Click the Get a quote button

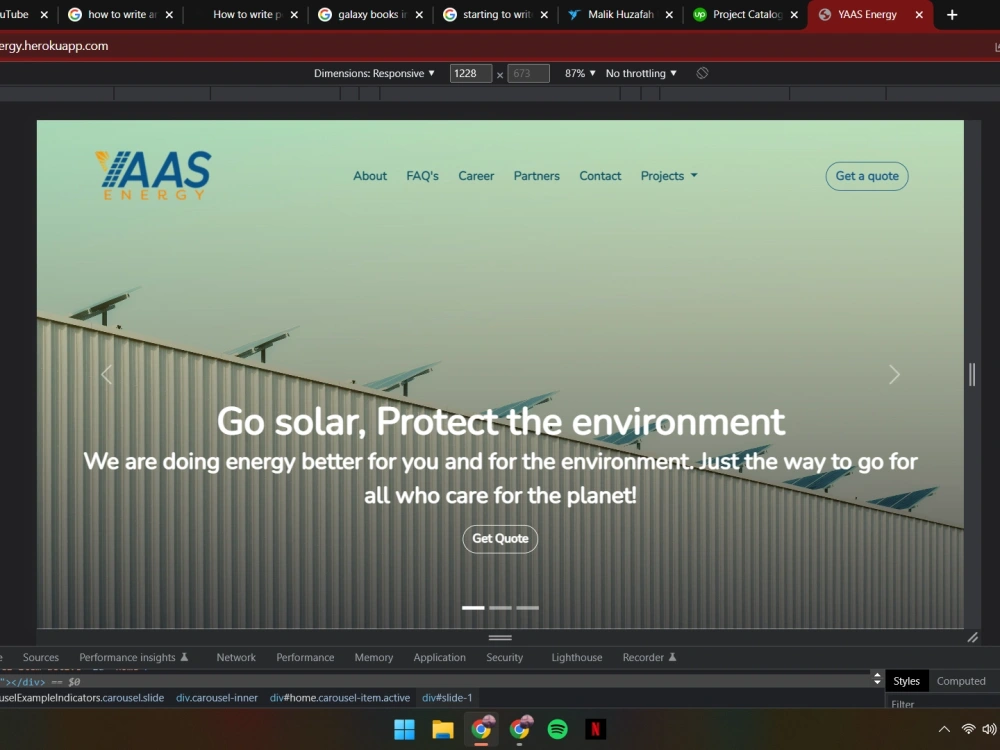tap(866, 176)
